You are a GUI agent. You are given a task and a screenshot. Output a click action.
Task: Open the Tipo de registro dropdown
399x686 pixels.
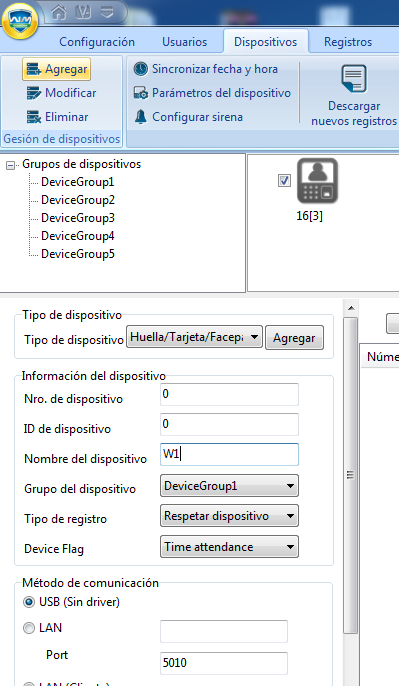229,516
